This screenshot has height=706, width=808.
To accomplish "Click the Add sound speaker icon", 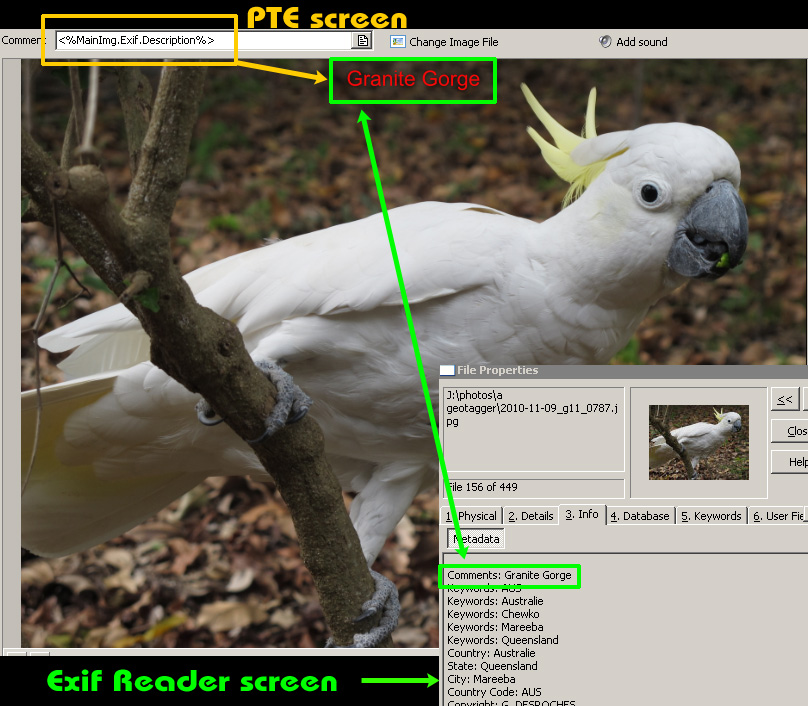I will coord(605,42).
